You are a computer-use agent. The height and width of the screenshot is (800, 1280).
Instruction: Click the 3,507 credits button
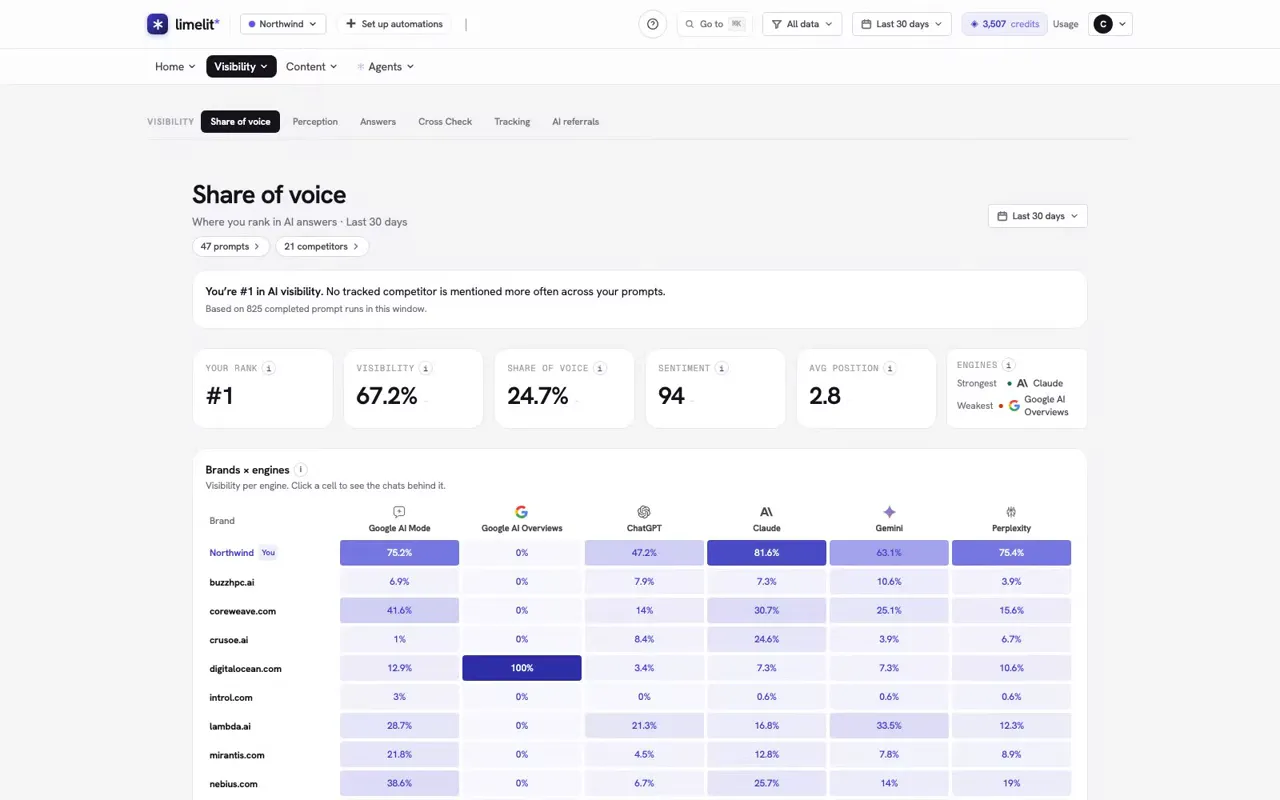click(1004, 24)
